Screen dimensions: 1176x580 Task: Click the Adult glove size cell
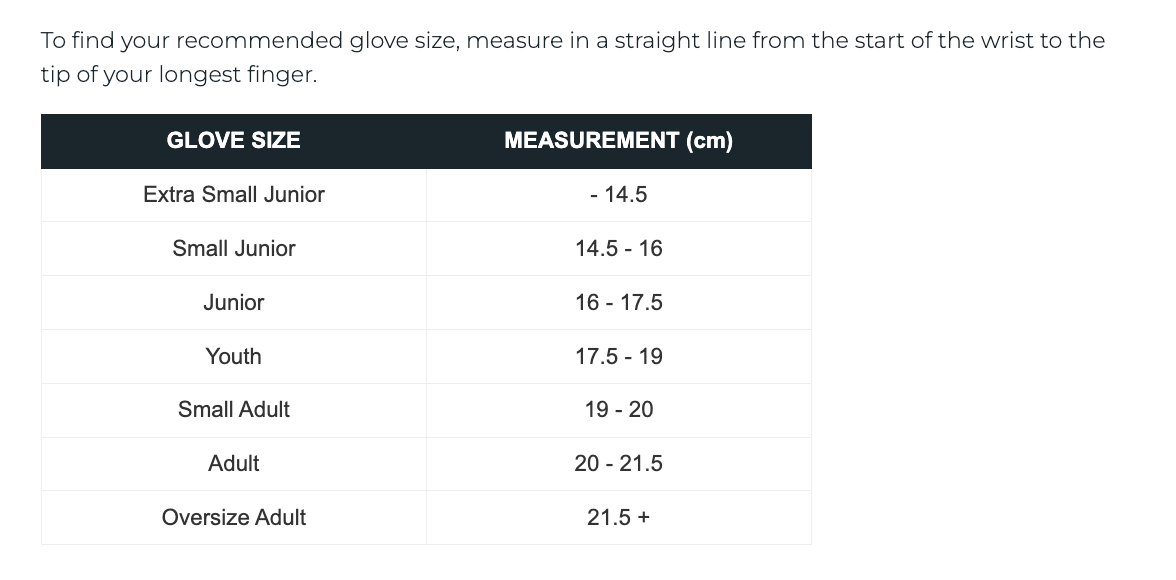pyautogui.click(x=233, y=464)
